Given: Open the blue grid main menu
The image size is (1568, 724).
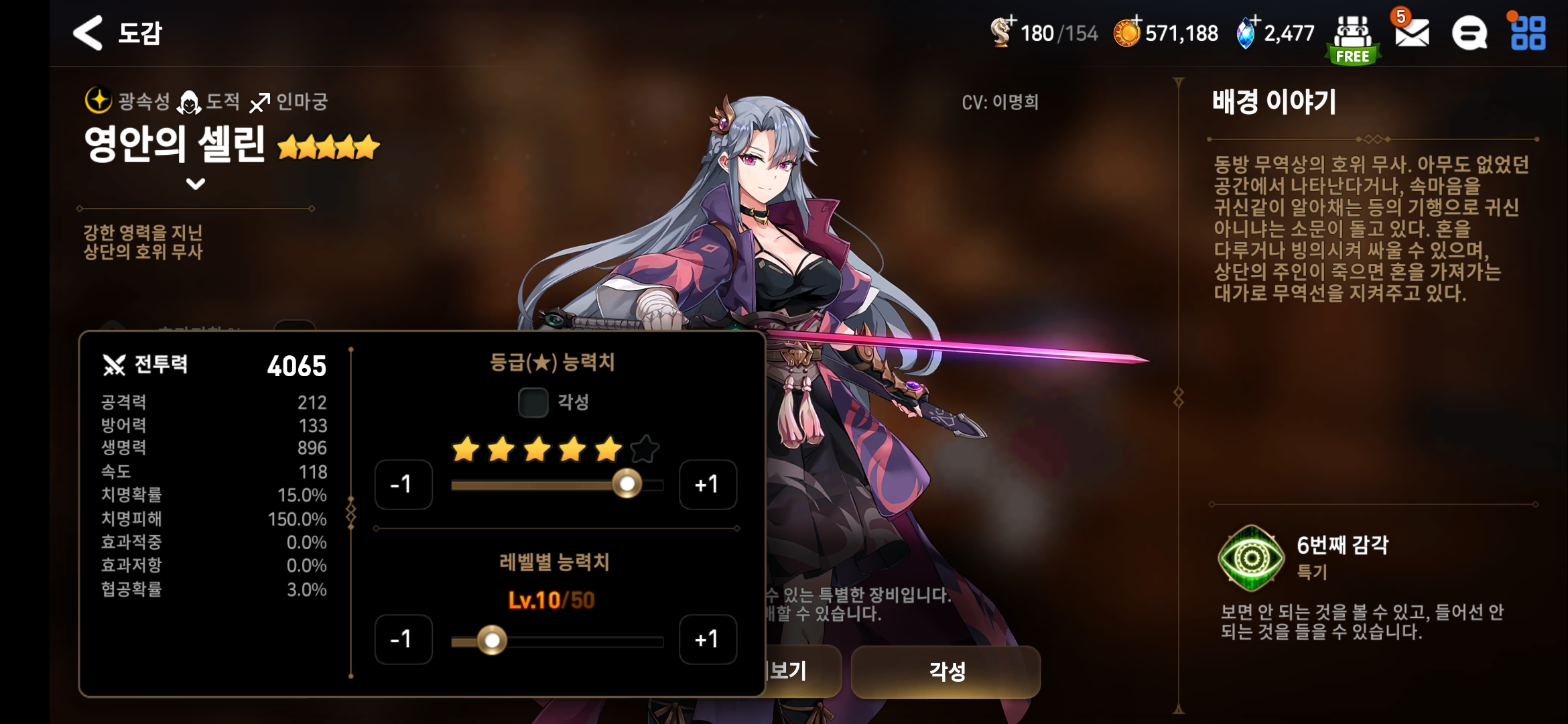Looking at the screenshot, I should point(1528,33).
